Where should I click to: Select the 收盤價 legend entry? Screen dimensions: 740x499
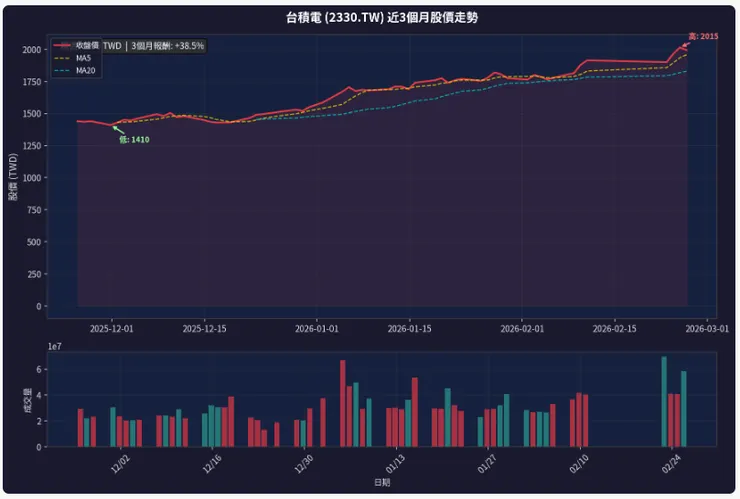click(x=76, y=45)
